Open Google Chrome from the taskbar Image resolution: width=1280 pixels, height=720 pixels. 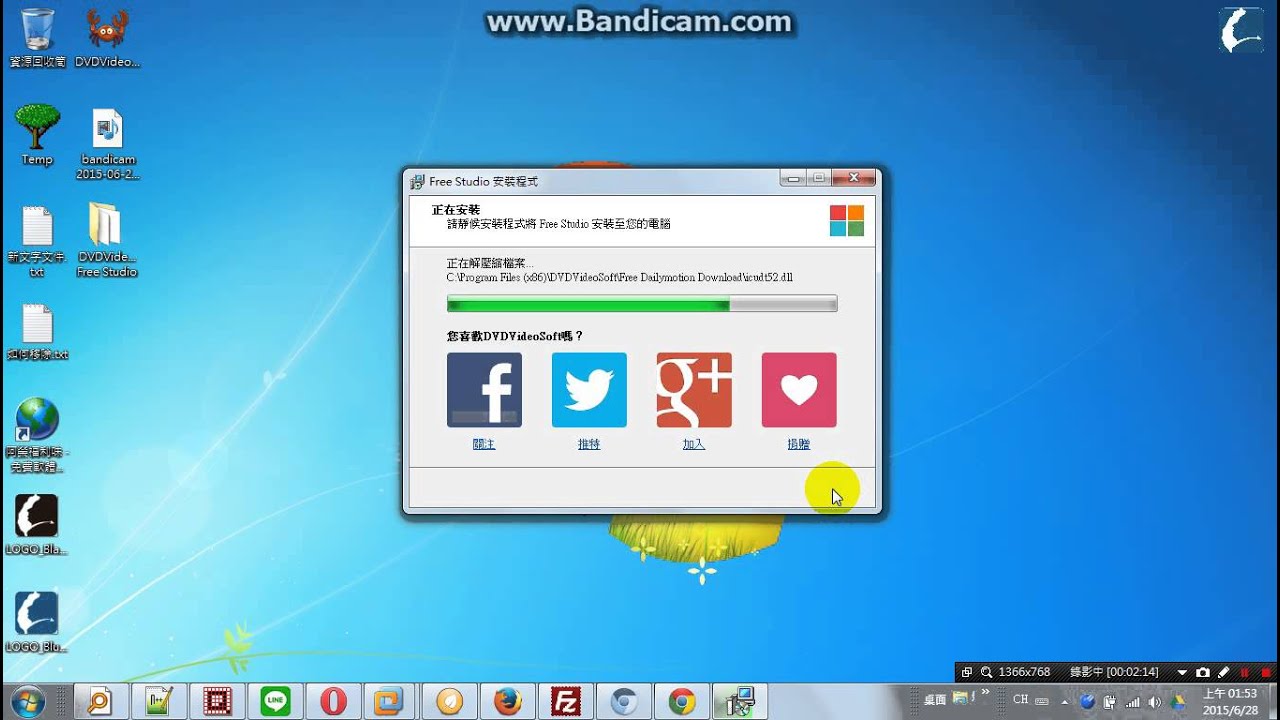682,701
